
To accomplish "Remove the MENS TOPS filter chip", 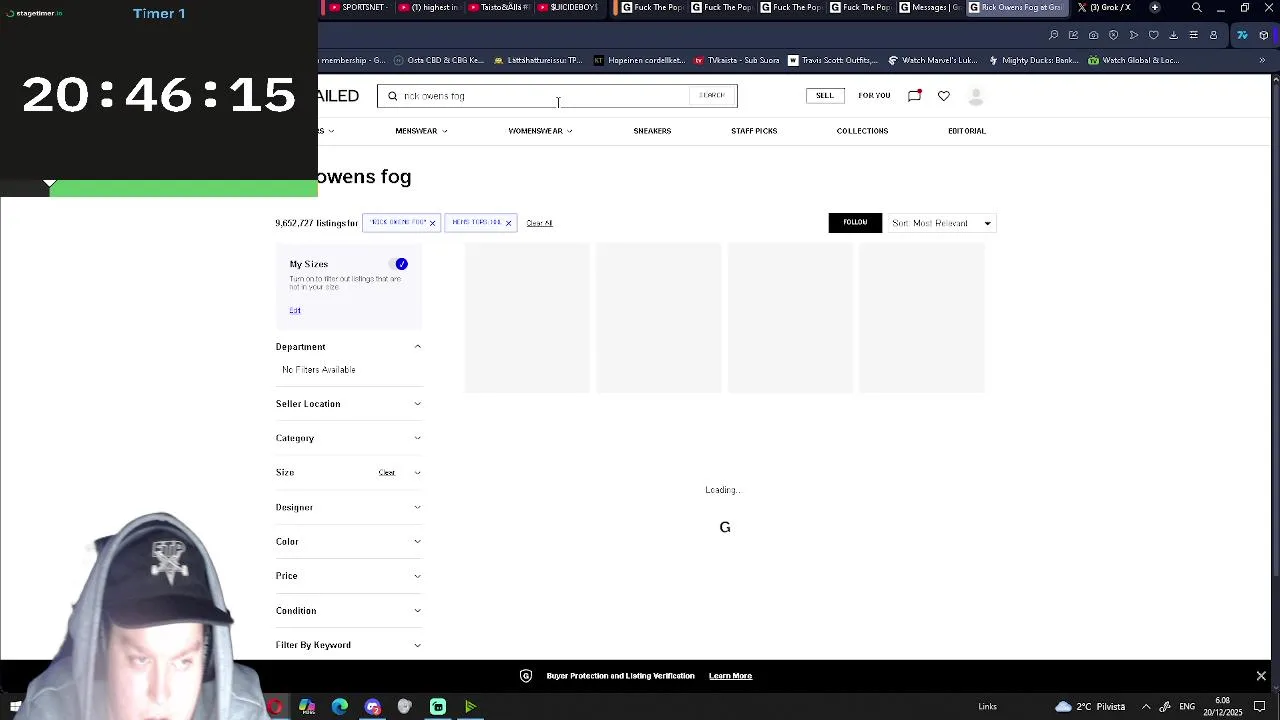I will 508,223.
